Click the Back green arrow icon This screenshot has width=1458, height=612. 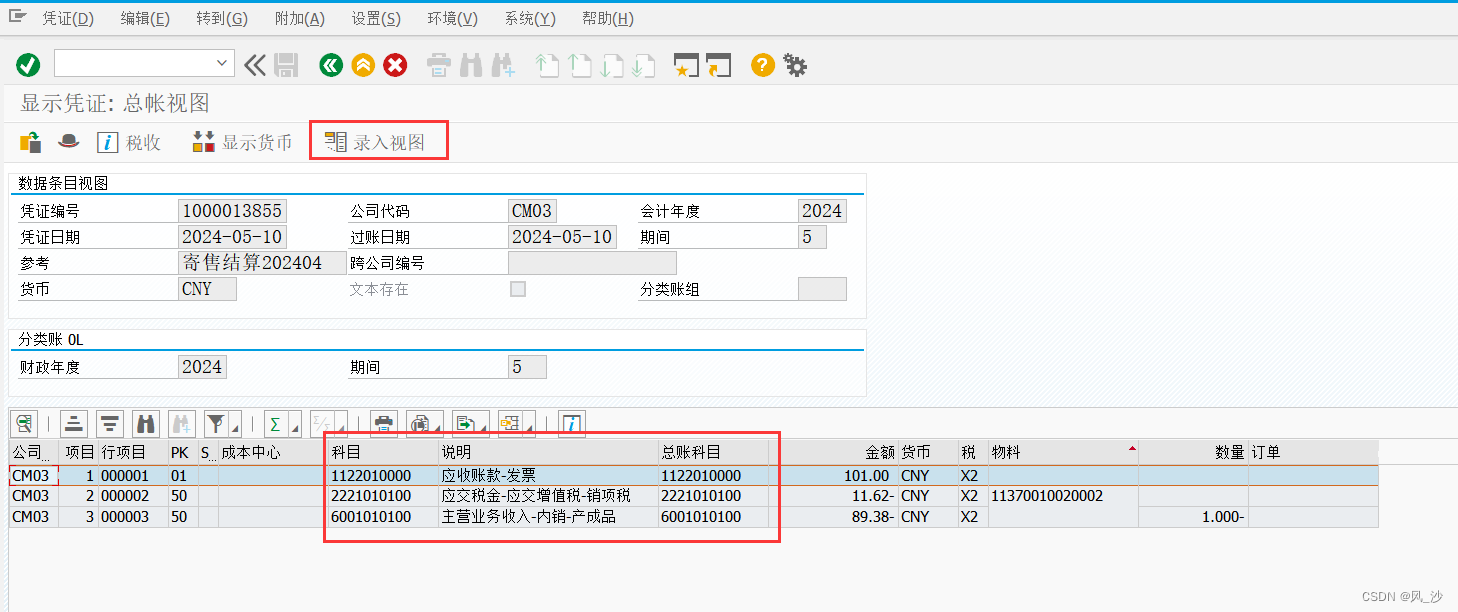(x=331, y=64)
